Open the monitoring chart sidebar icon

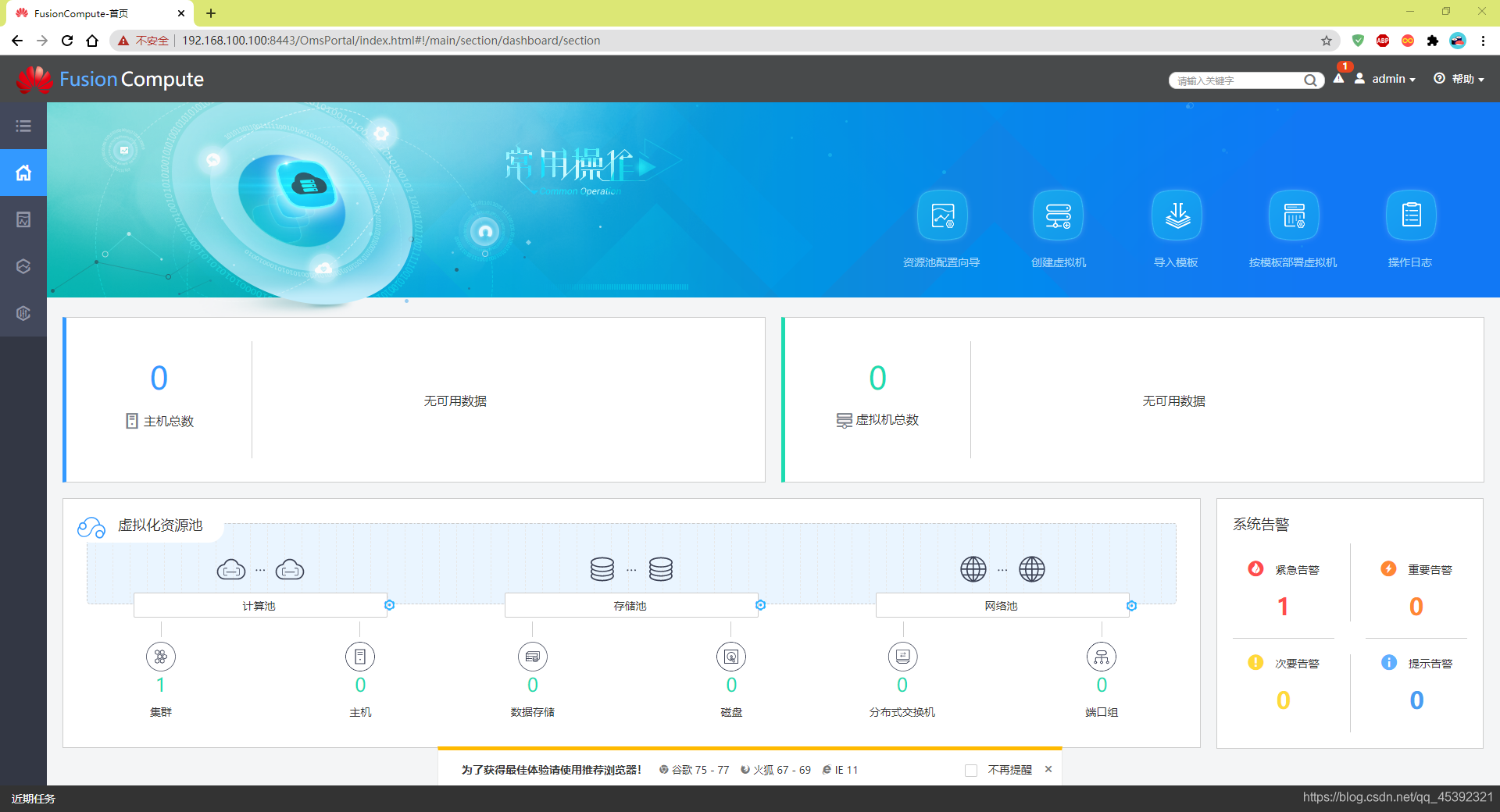click(x=23, y=219)
